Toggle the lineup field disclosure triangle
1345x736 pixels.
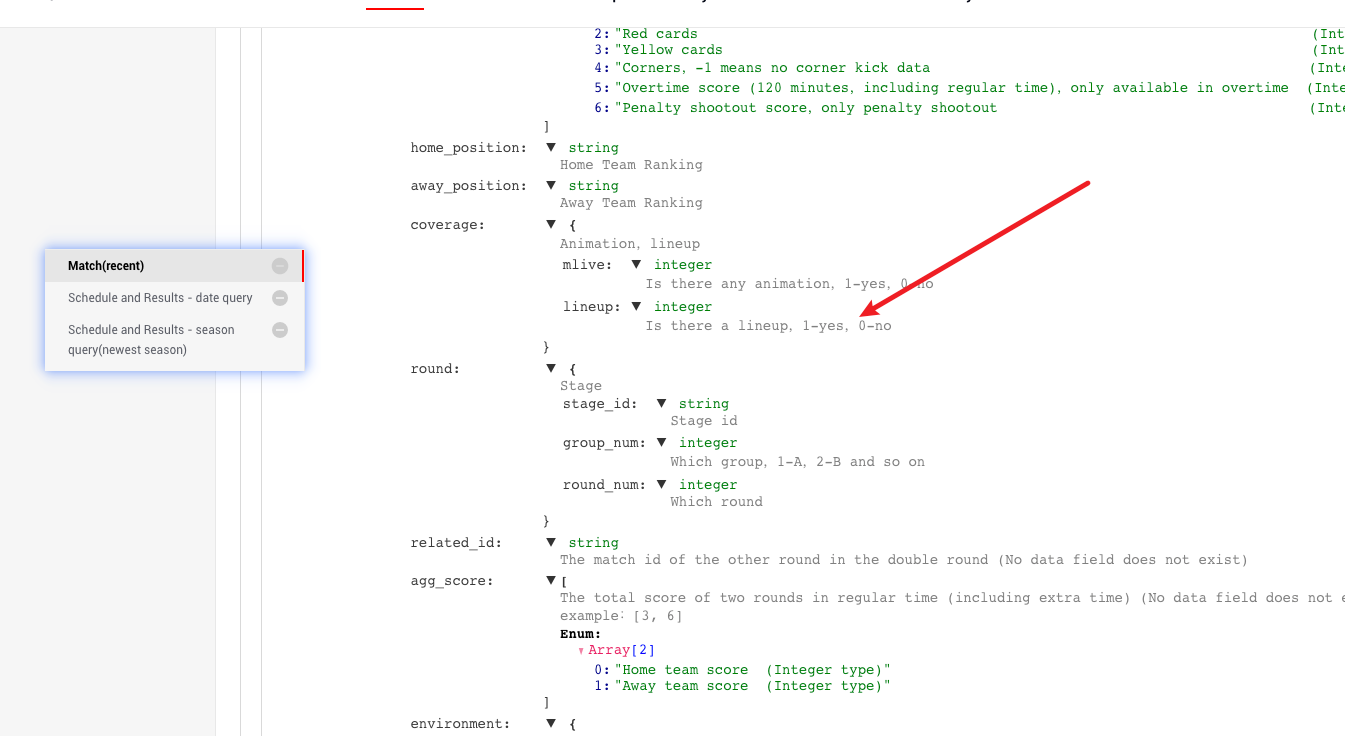636,307
